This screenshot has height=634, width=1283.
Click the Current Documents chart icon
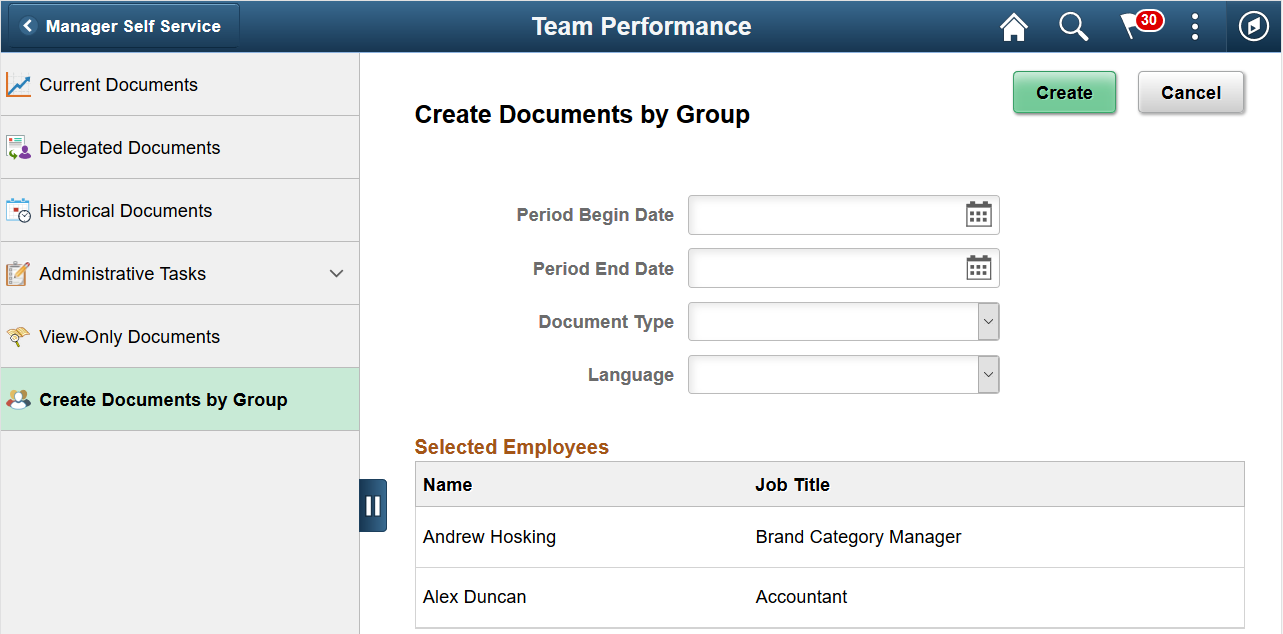[x=18, y=85]
